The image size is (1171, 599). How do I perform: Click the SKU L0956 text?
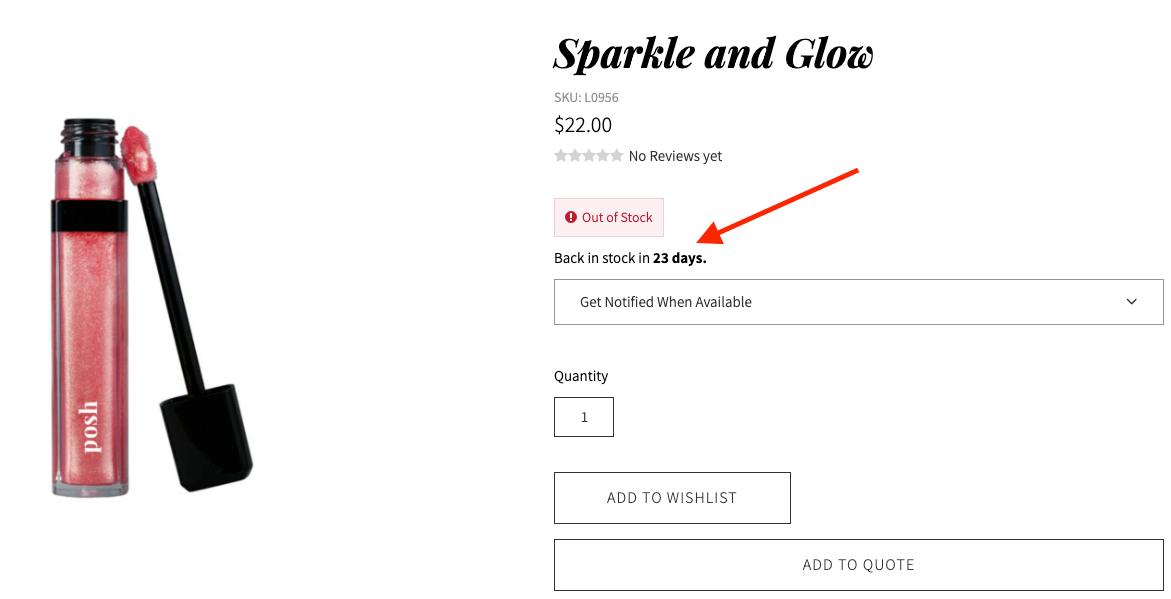(586, 97)
